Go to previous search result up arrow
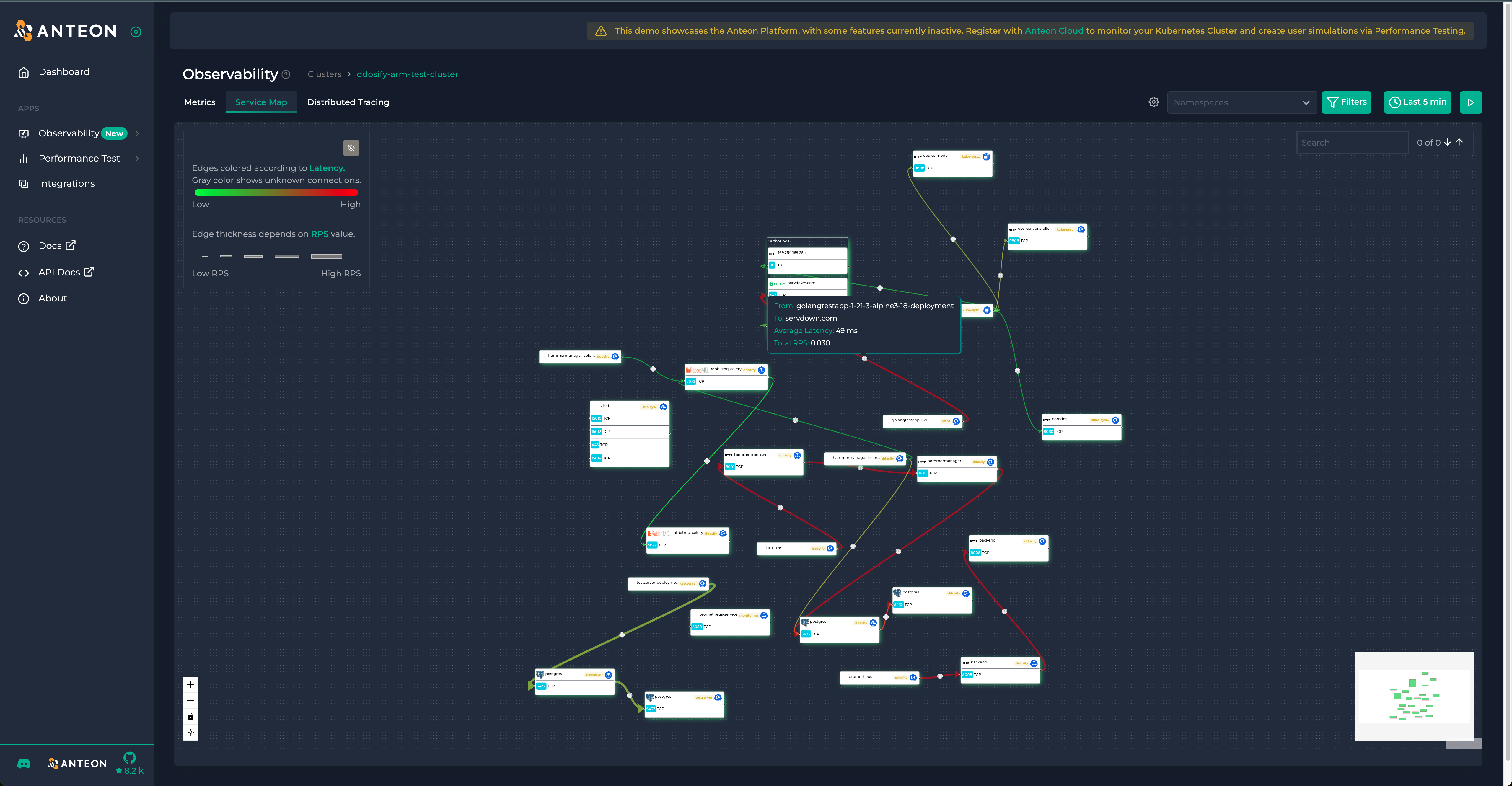Screen dimensions: 1512x786 pos(1459,142)
